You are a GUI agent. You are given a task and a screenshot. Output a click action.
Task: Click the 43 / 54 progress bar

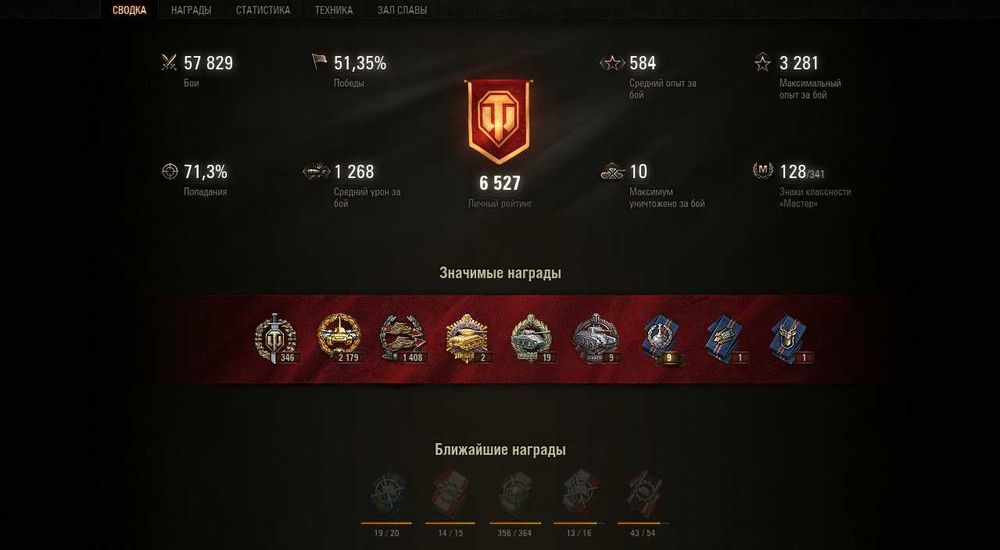[x=643, y=523]
